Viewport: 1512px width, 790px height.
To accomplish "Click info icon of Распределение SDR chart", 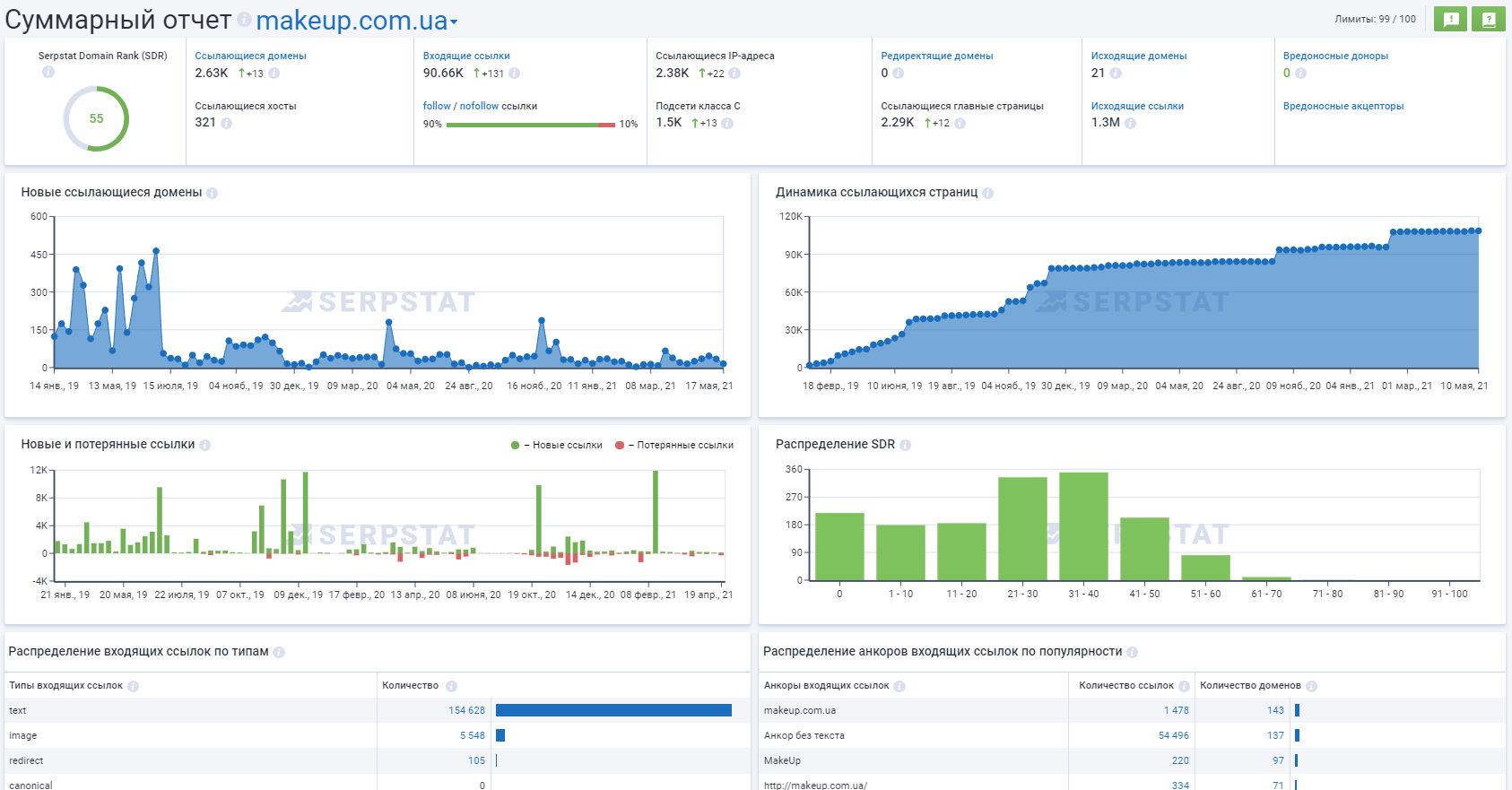I will [x=906, y=445].
